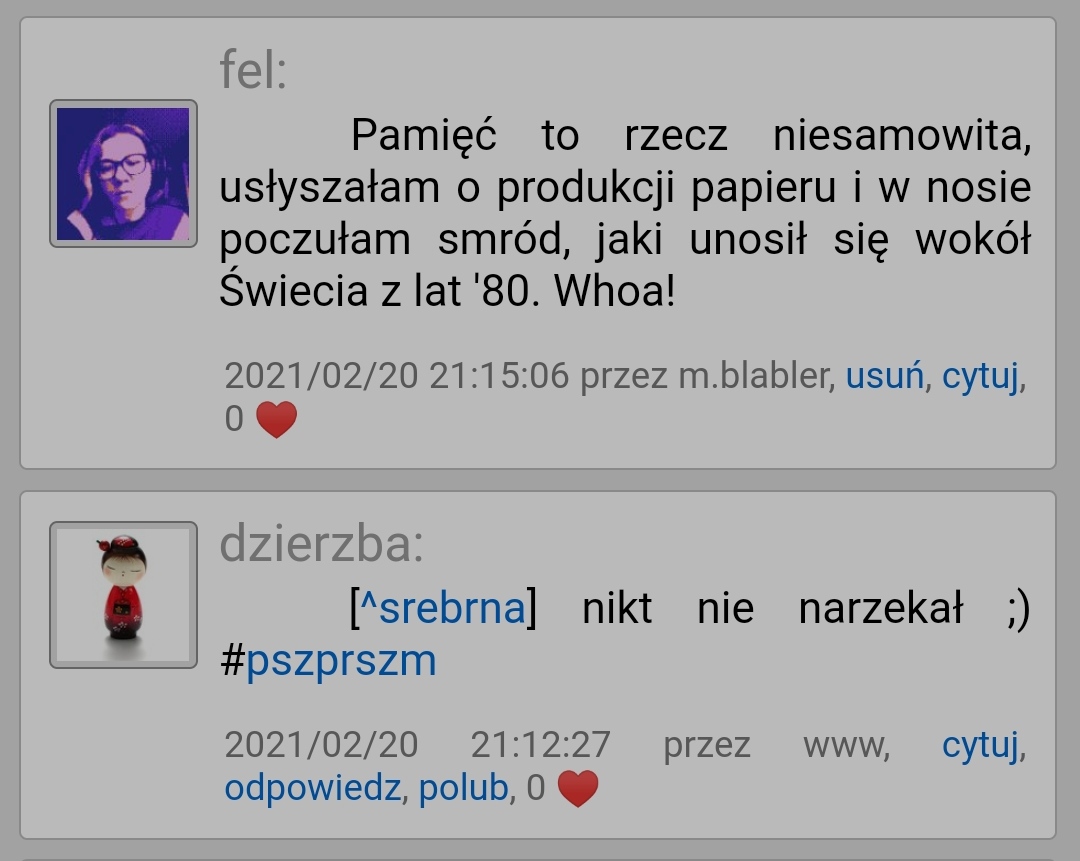Click the 'przez m.blabler' source text
Viewport: 1080px width, 861px height.
coord(705,377)
